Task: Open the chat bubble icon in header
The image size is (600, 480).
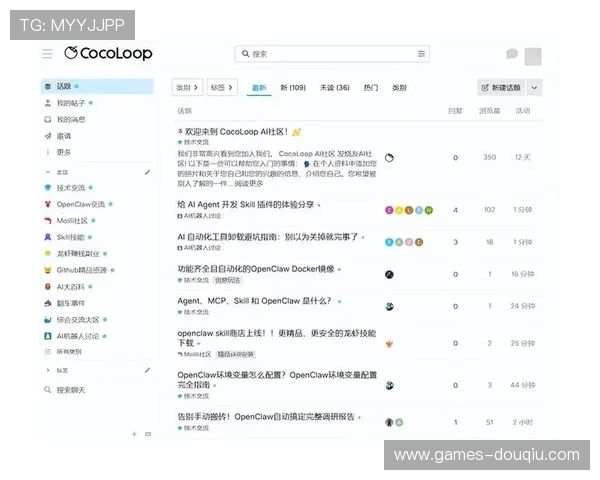Action: click(x=512, y=54)
